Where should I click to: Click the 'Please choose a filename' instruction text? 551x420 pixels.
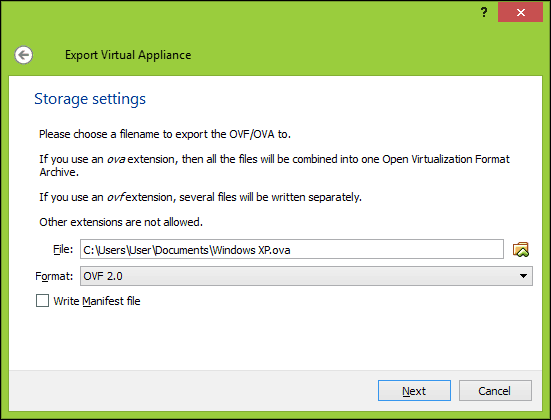[x=165, y=134]
